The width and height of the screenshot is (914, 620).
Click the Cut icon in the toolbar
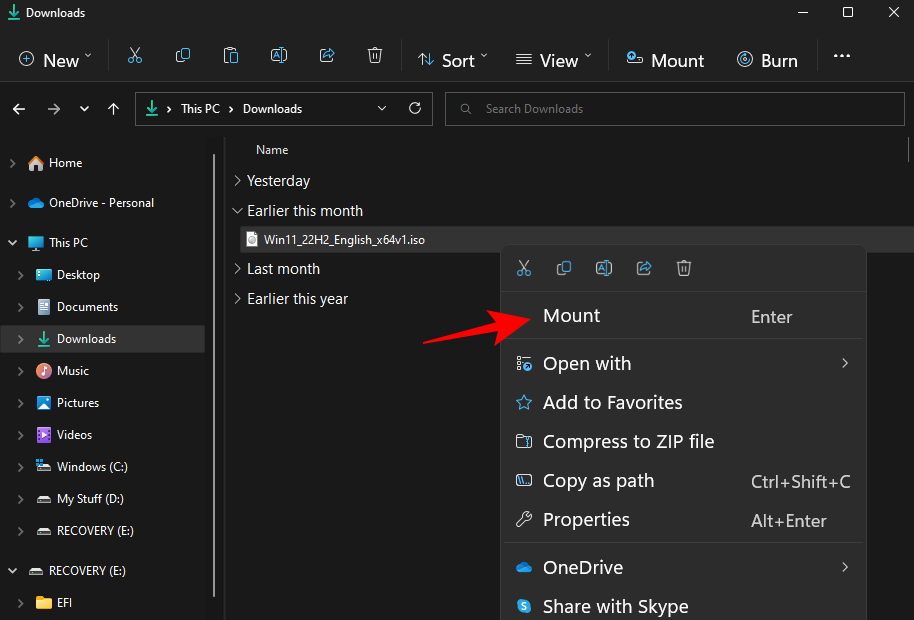[135, 57]
